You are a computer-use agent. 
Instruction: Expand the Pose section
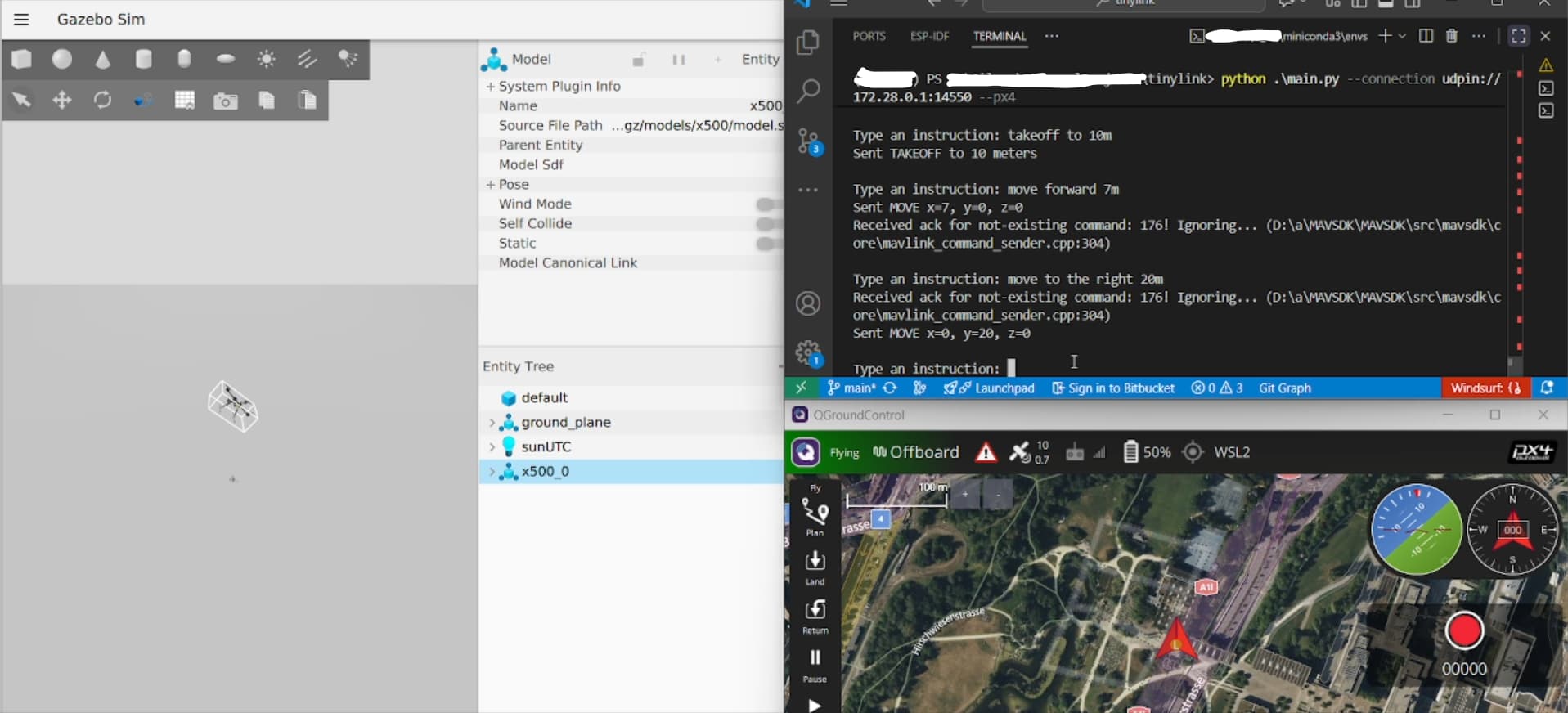click(x=491, y=185)
